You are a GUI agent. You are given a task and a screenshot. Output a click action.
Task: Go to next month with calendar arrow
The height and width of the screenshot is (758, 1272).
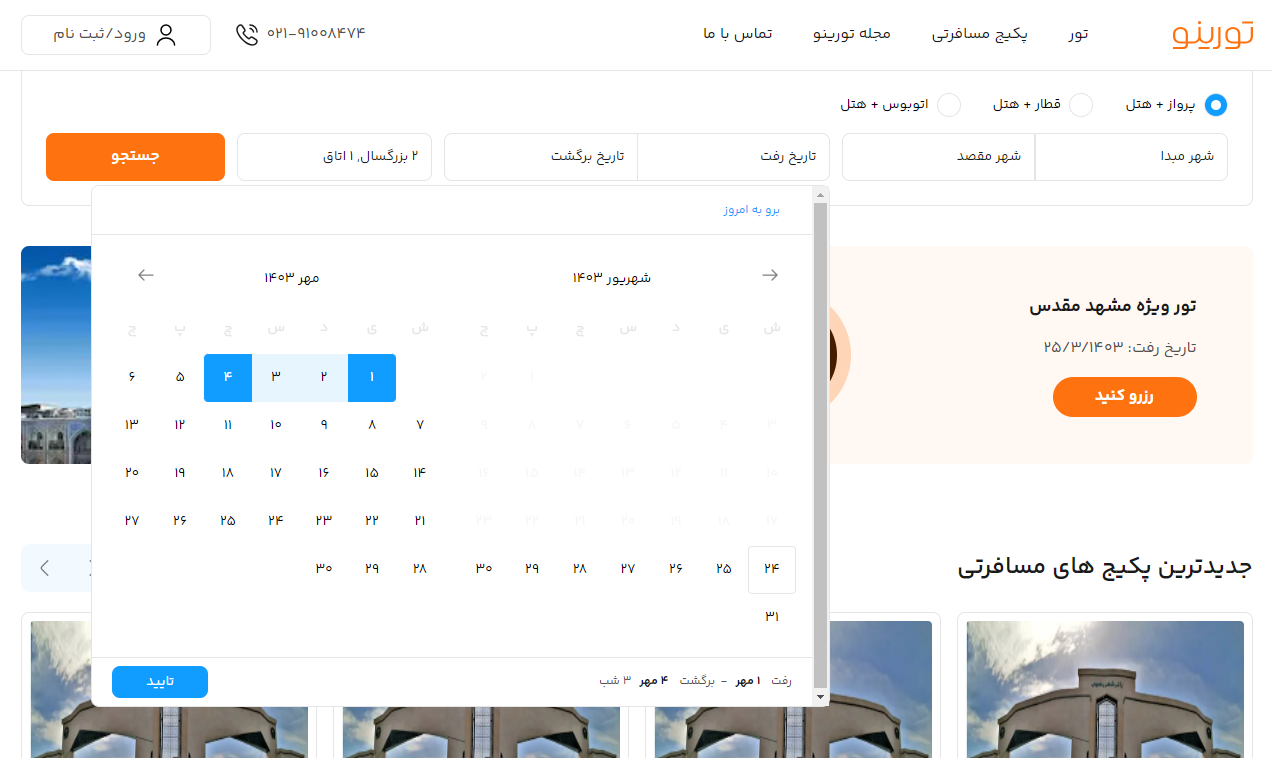[x=146, y=275]
